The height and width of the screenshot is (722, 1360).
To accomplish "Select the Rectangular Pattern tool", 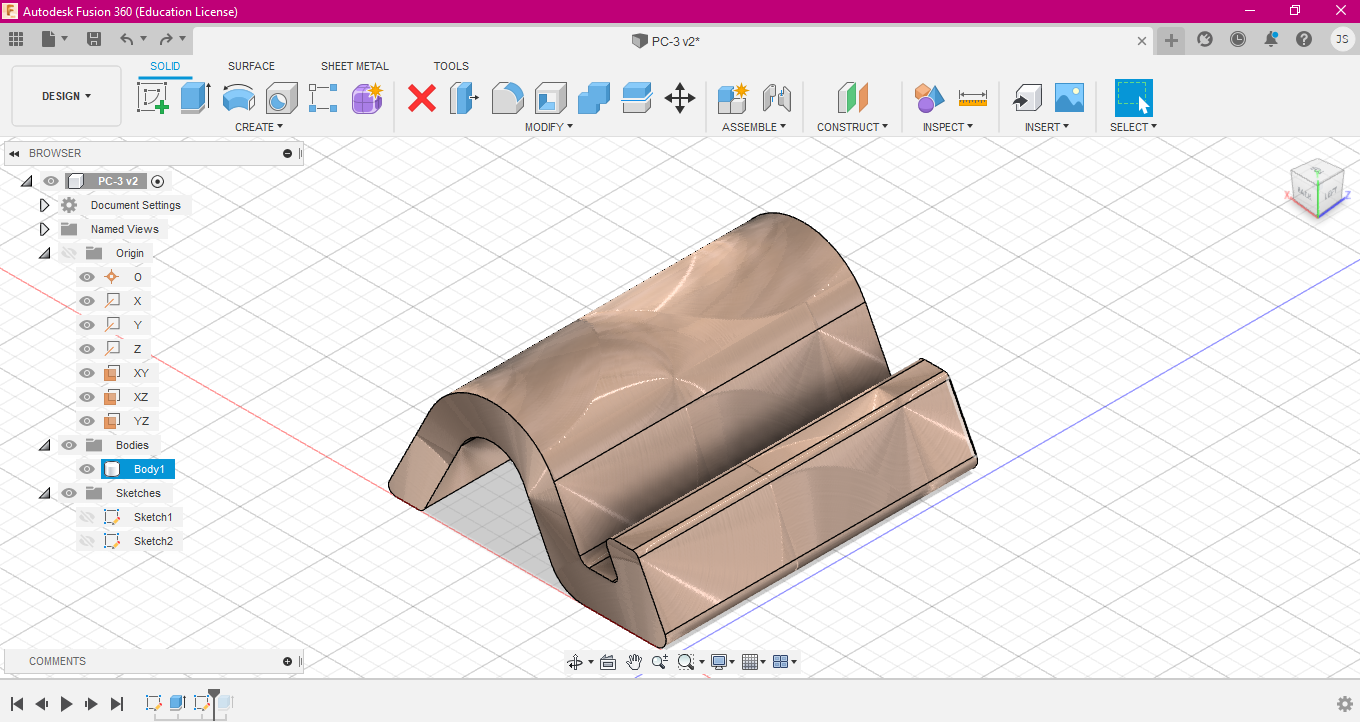I will tap(324, 97).
